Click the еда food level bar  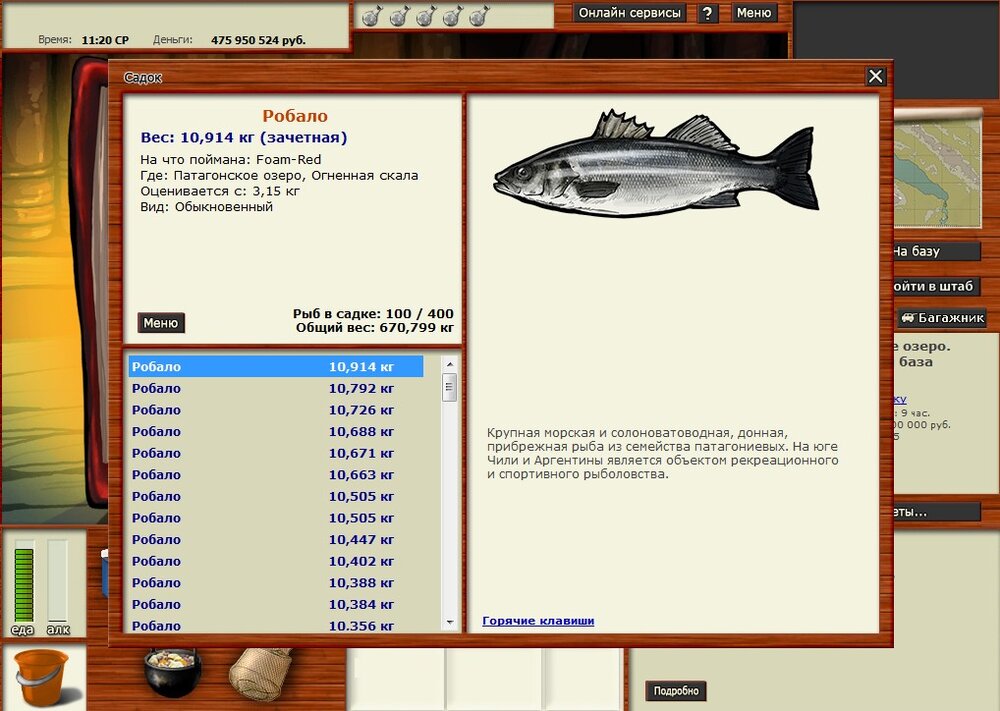pos(24,581)
